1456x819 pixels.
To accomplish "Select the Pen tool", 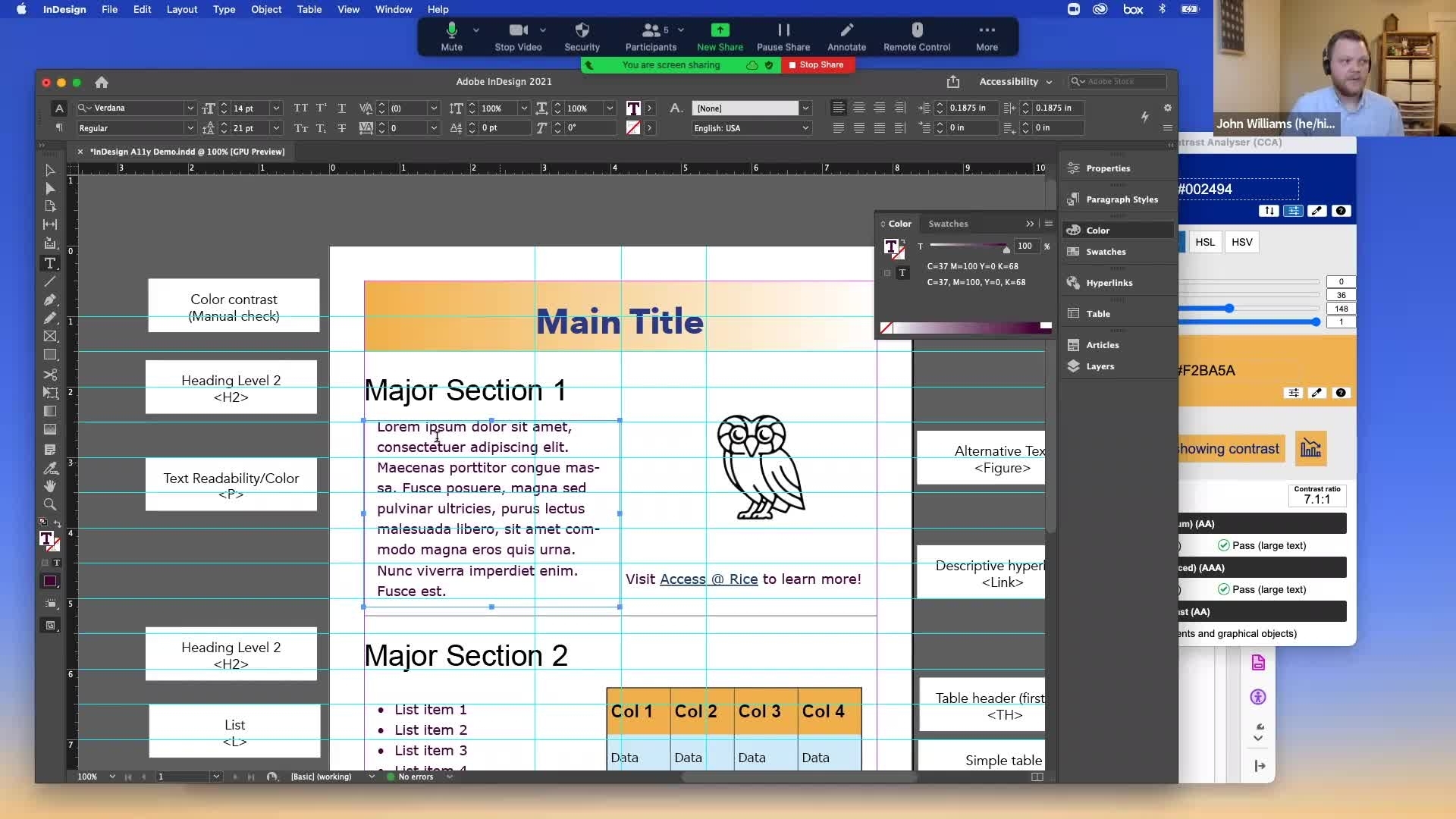I will click(x=50, y=300).
